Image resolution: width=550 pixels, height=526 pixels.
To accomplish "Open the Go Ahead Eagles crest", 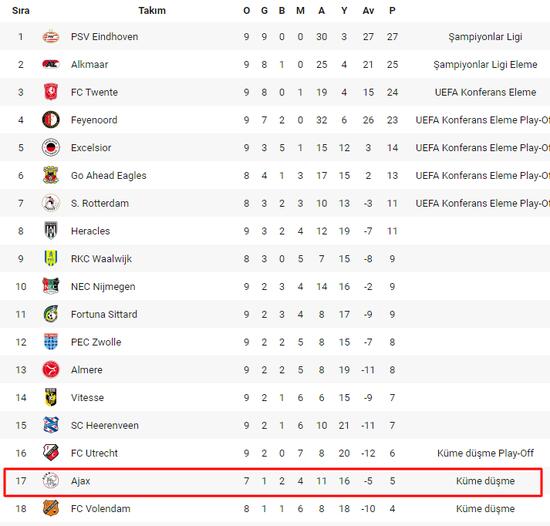I will tap(51, 175).
